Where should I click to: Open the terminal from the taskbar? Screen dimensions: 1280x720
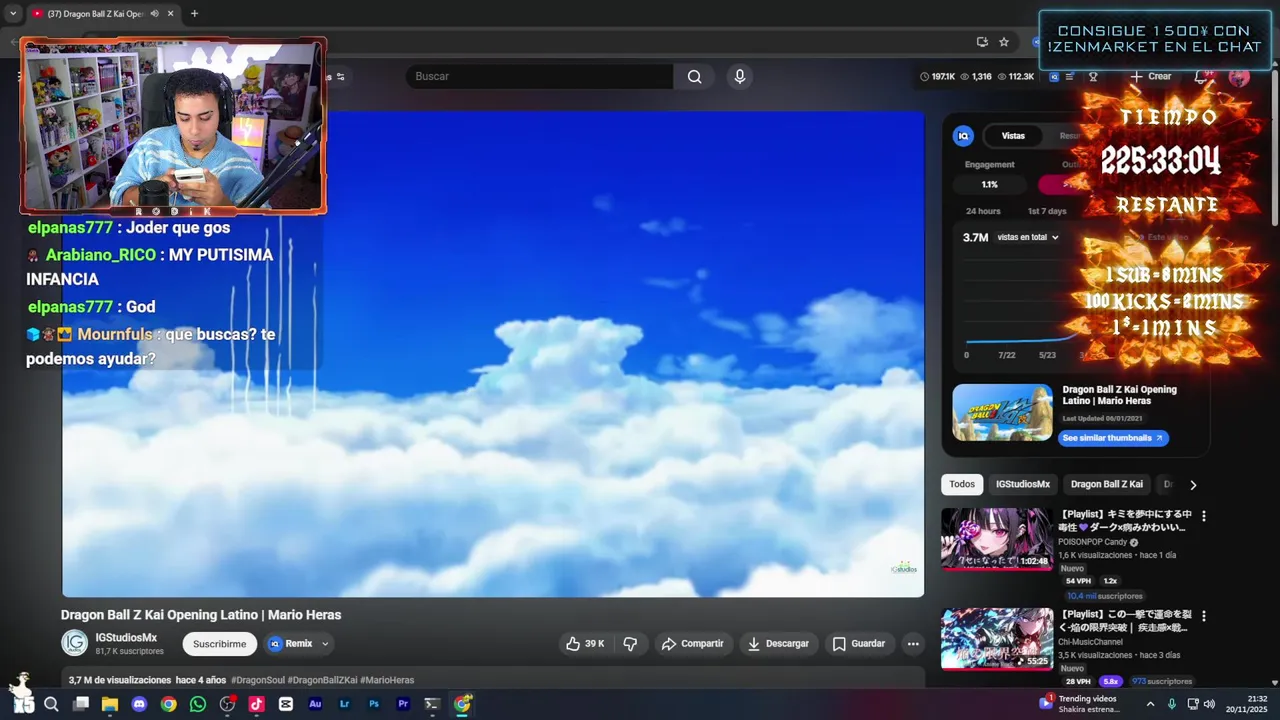tap(432, 704)
